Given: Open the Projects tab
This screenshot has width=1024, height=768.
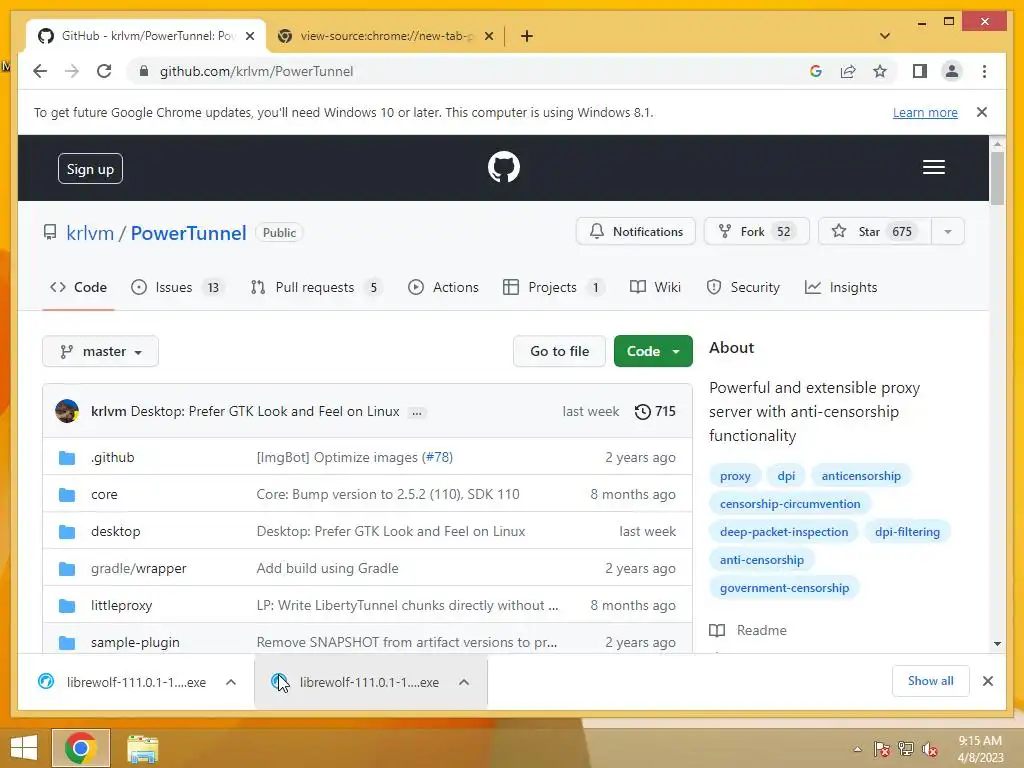Looking at the screenshot, I should [554, 287].
